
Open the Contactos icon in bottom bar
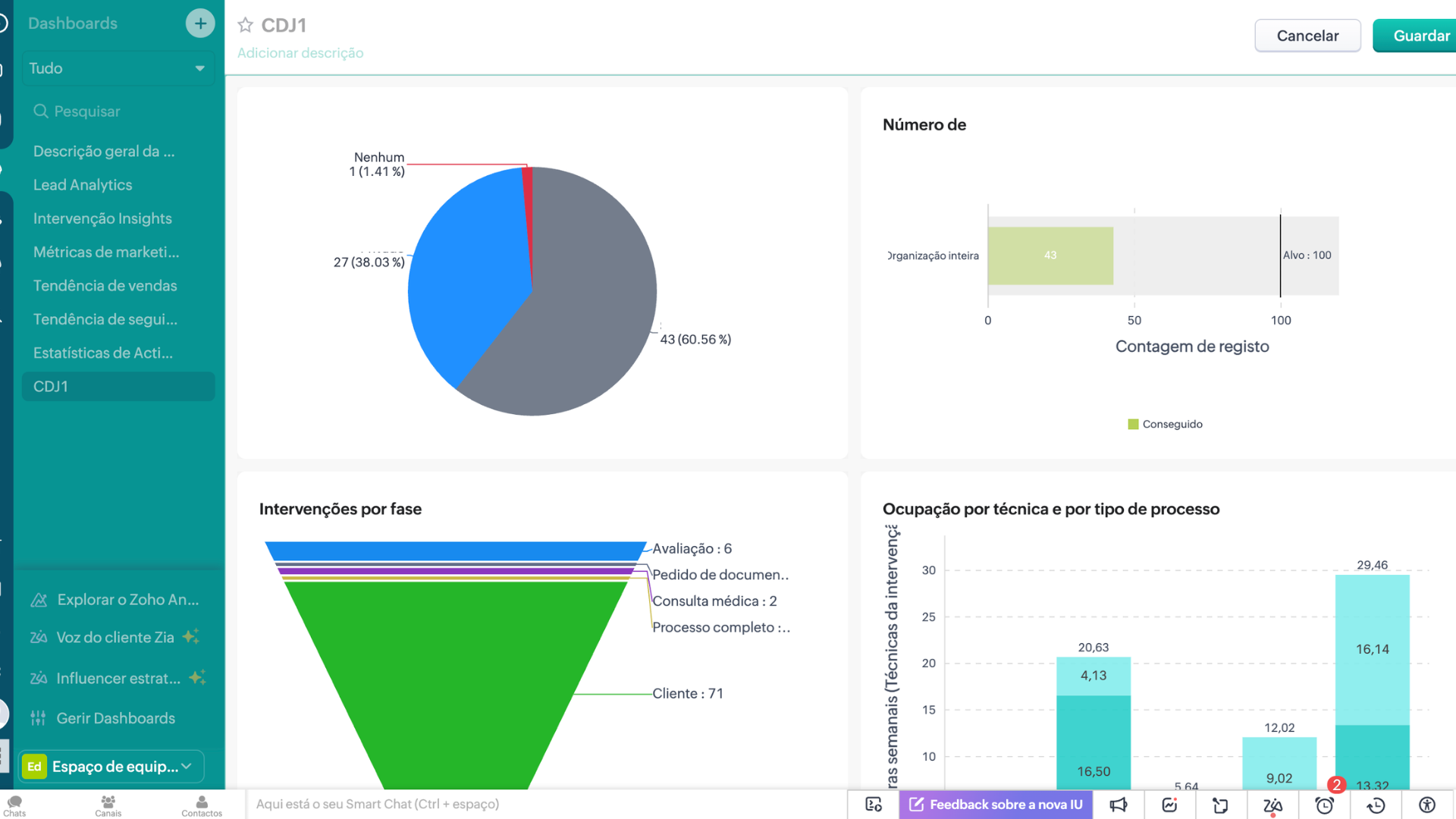tap(202, 805)
